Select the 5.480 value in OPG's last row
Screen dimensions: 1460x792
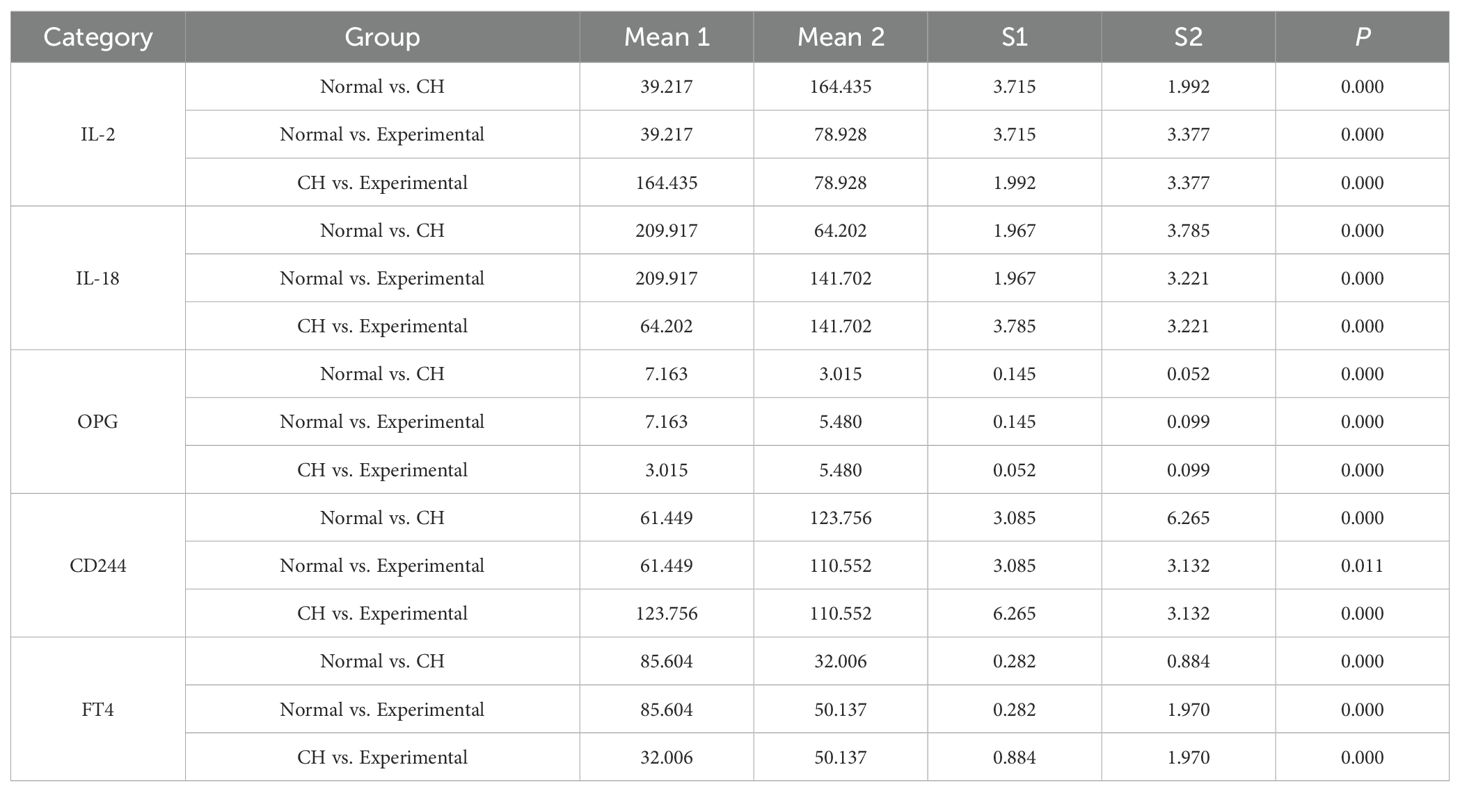840,470
